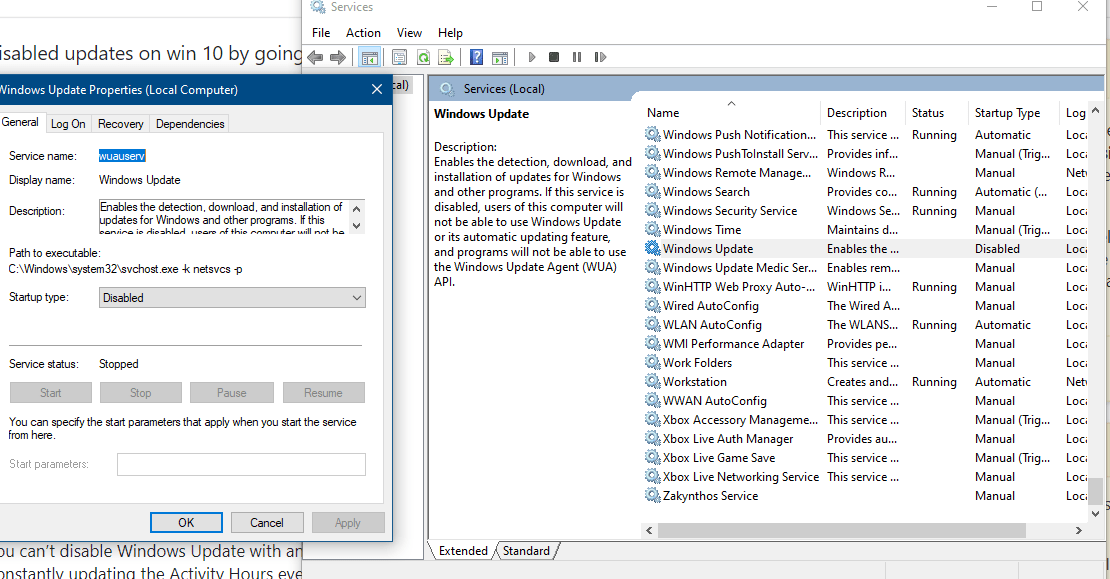Open the Startup type dropdown
Viewport: 1110px width, 579px height.
pos(232,297)
